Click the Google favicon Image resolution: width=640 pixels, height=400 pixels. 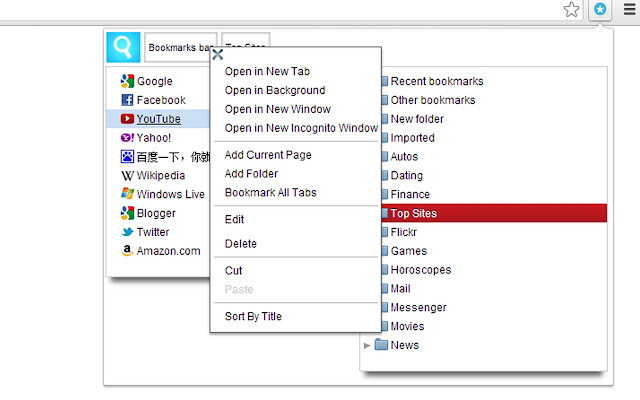(x=127, y=81)
